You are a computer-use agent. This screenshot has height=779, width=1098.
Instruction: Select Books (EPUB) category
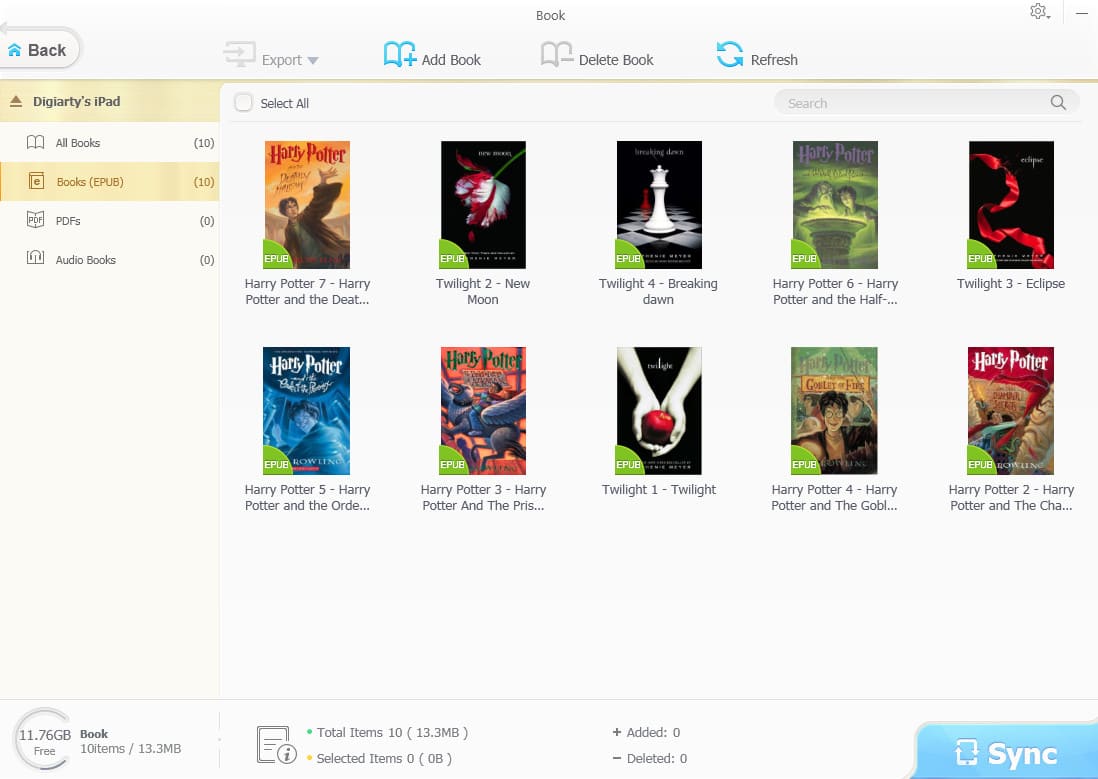click(110, 181)
